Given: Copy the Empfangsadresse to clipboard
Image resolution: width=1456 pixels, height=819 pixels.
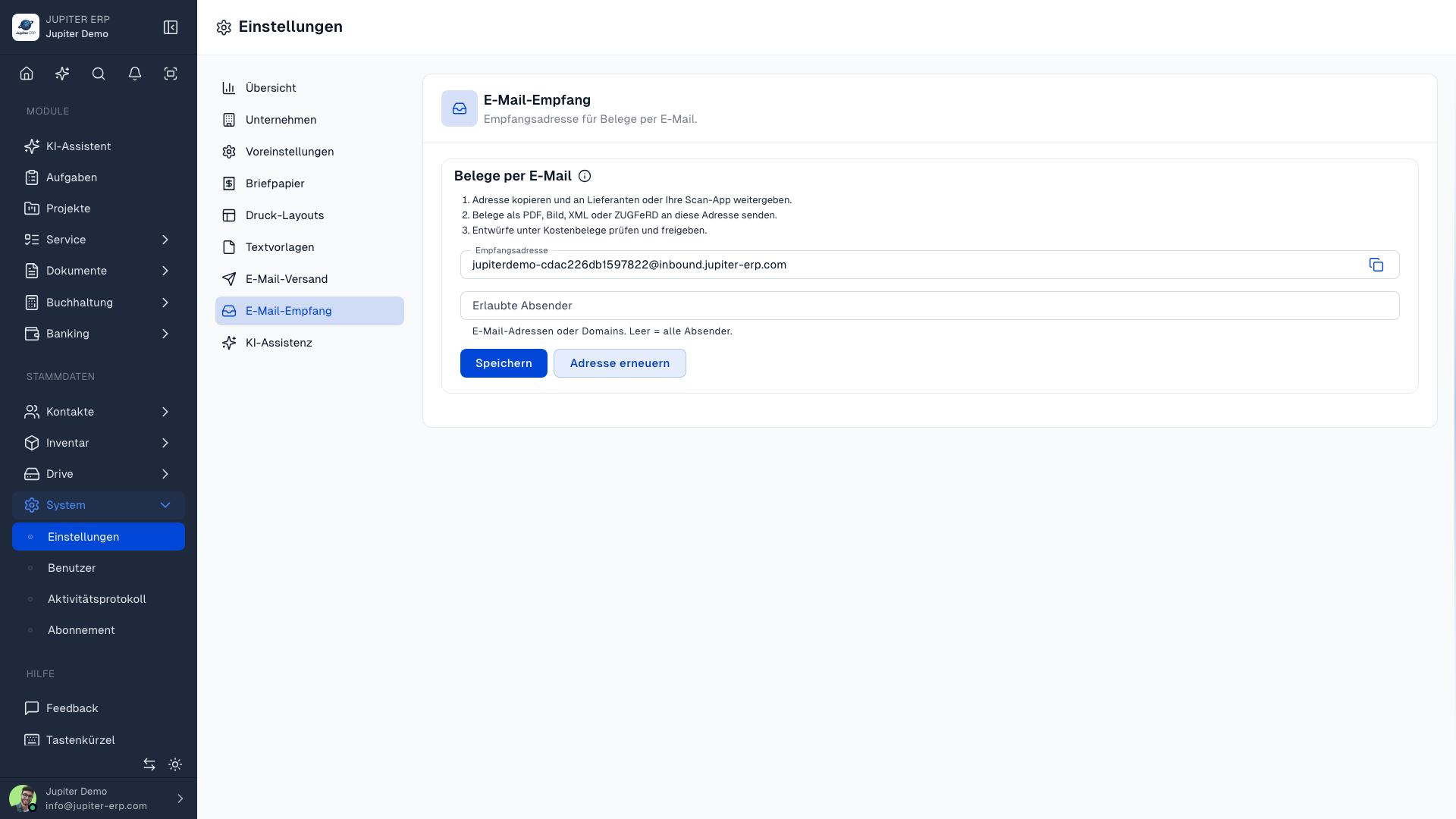Looking at the screenshot, I should [x=1376, y=265].
